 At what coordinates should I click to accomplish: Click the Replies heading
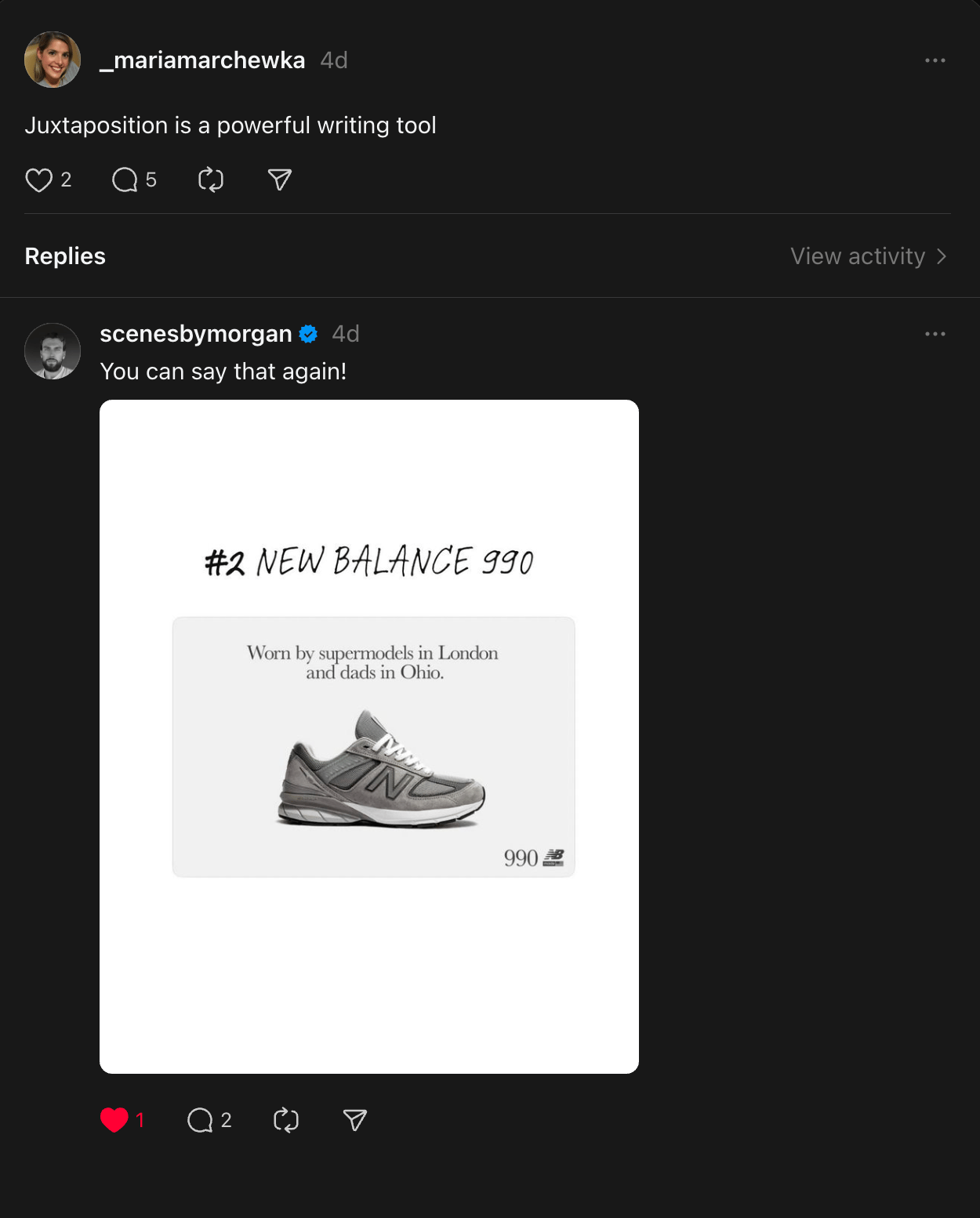click(65, 256)
